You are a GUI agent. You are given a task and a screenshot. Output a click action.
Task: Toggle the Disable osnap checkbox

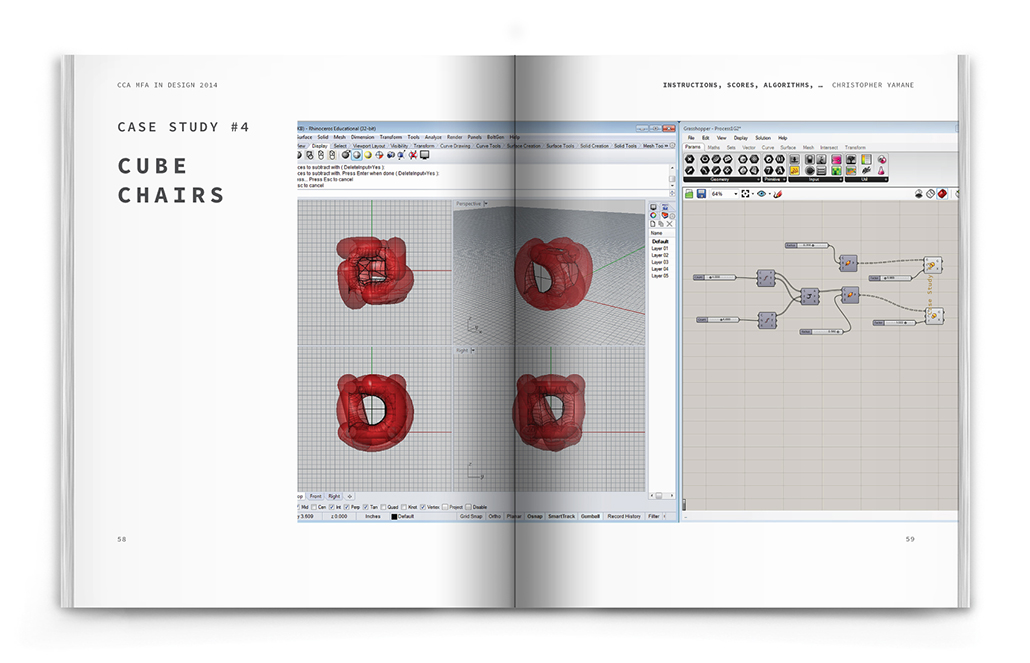pyautogui.click(x=468, y=507)
